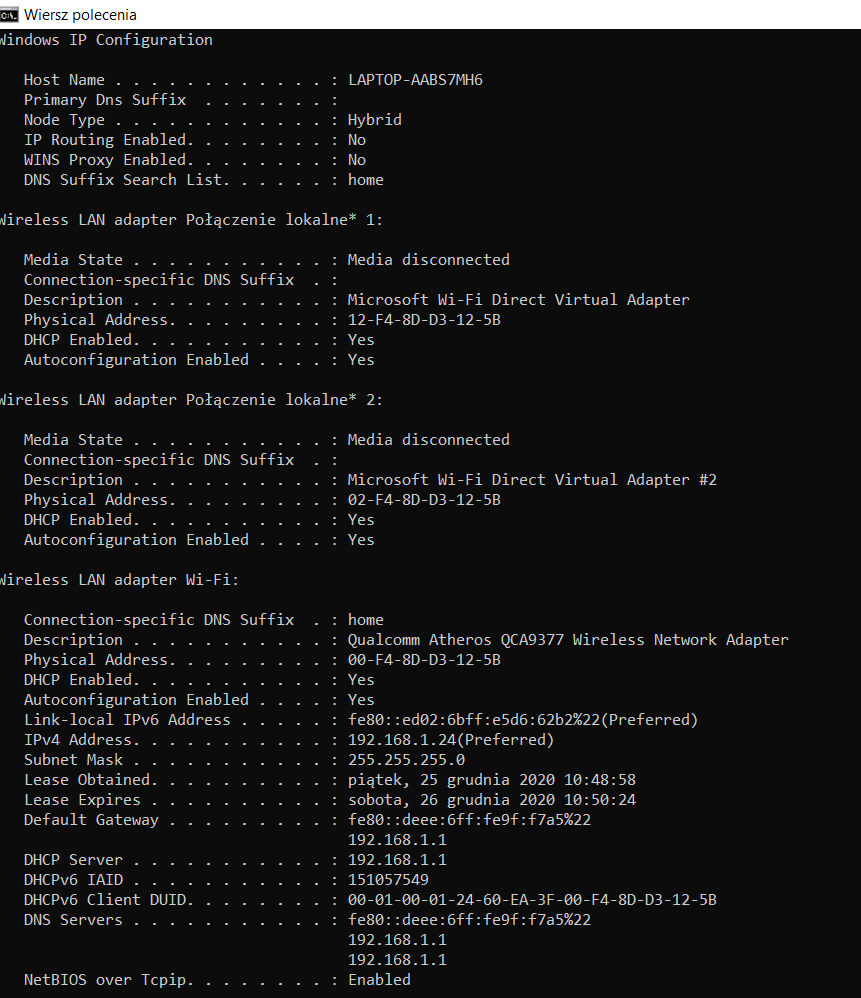Click physical address 02-F4-8D-D3-12-5B
The height and width of the screenshot is (998, 861).
(424, 500)
